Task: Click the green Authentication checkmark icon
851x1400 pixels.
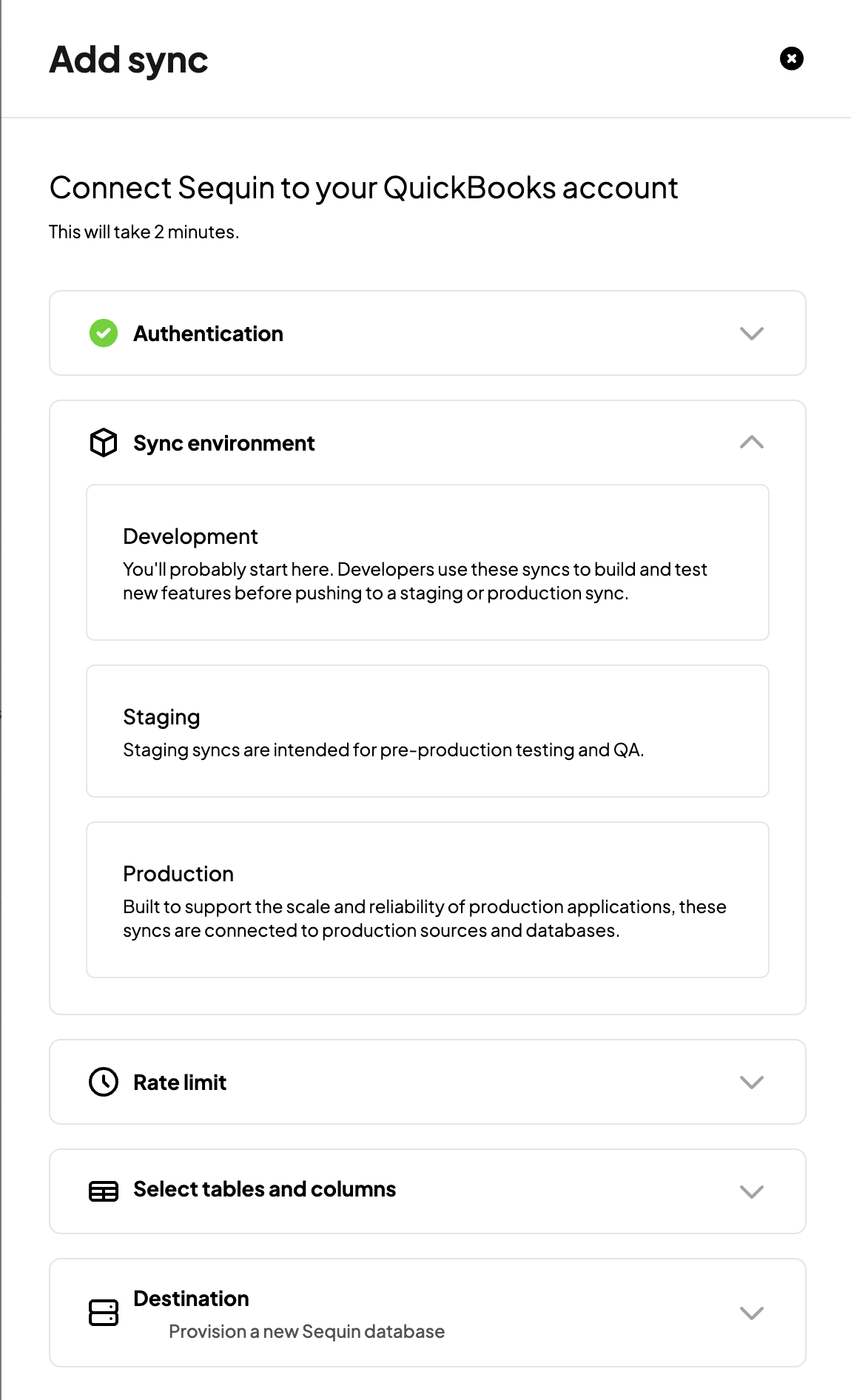Action: [x=103, y=333]
